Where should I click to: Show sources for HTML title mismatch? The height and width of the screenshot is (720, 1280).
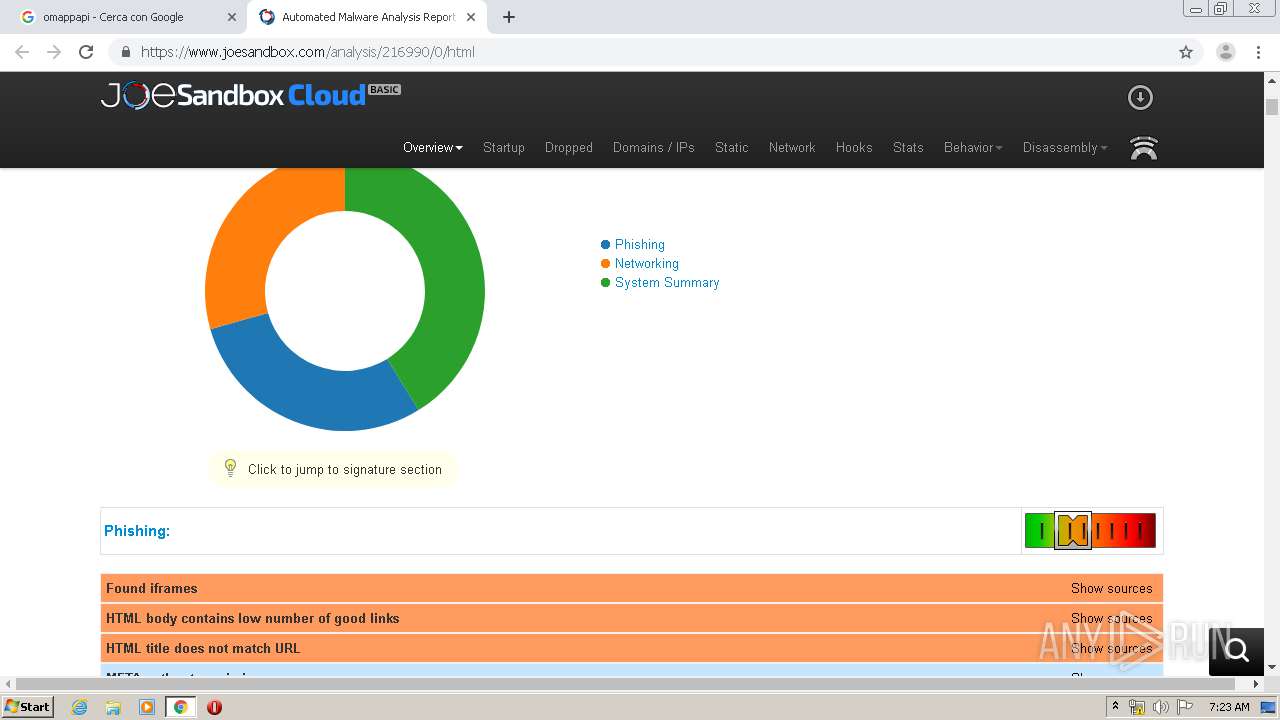(x=1111, y=648)
